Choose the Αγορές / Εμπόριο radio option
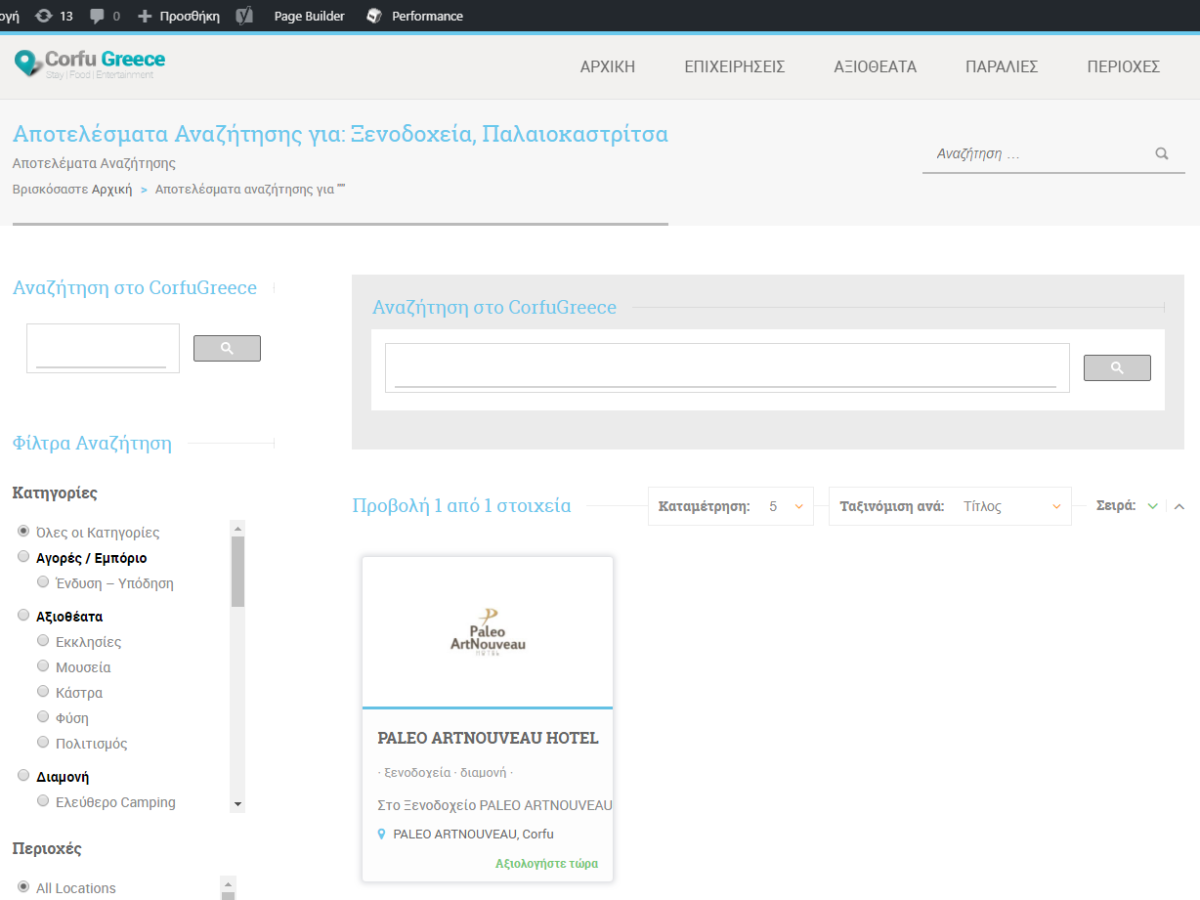 [24, 557]
